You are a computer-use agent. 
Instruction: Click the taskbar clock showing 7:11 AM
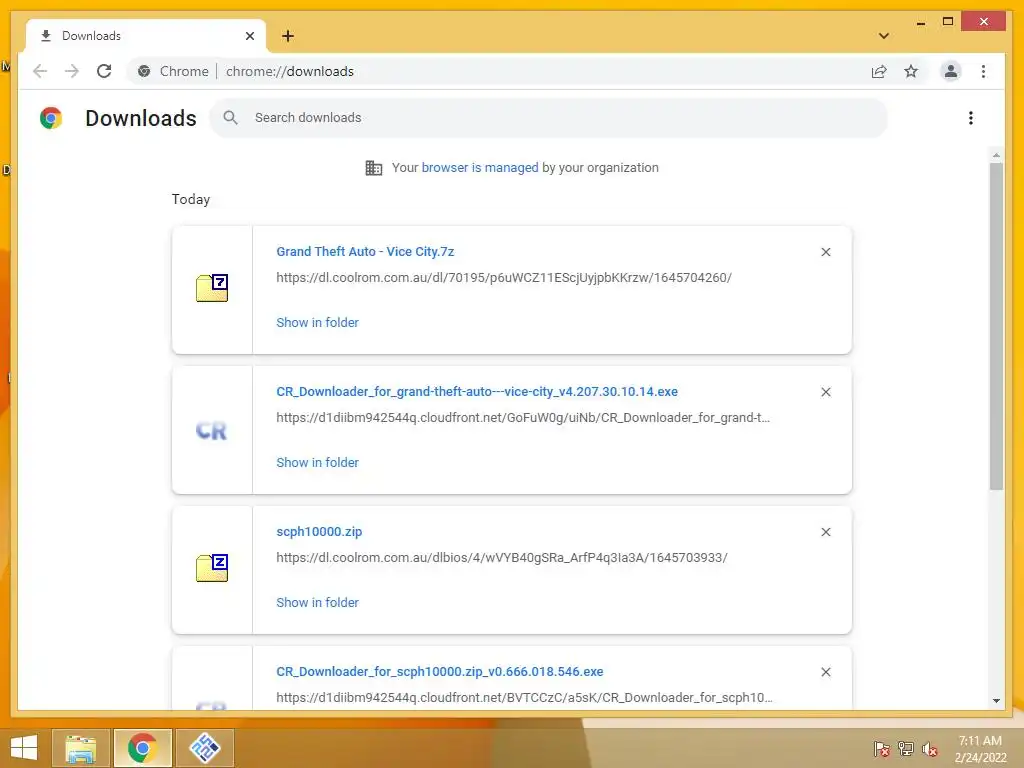980,749
